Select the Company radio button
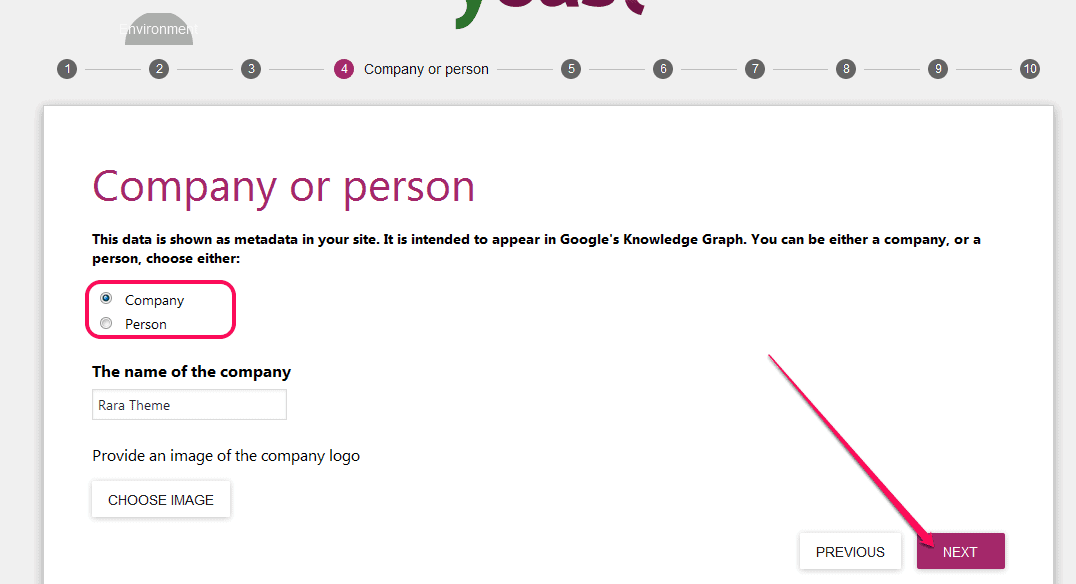This screenshot has height=584, width=1076. [x=106, y=297]
